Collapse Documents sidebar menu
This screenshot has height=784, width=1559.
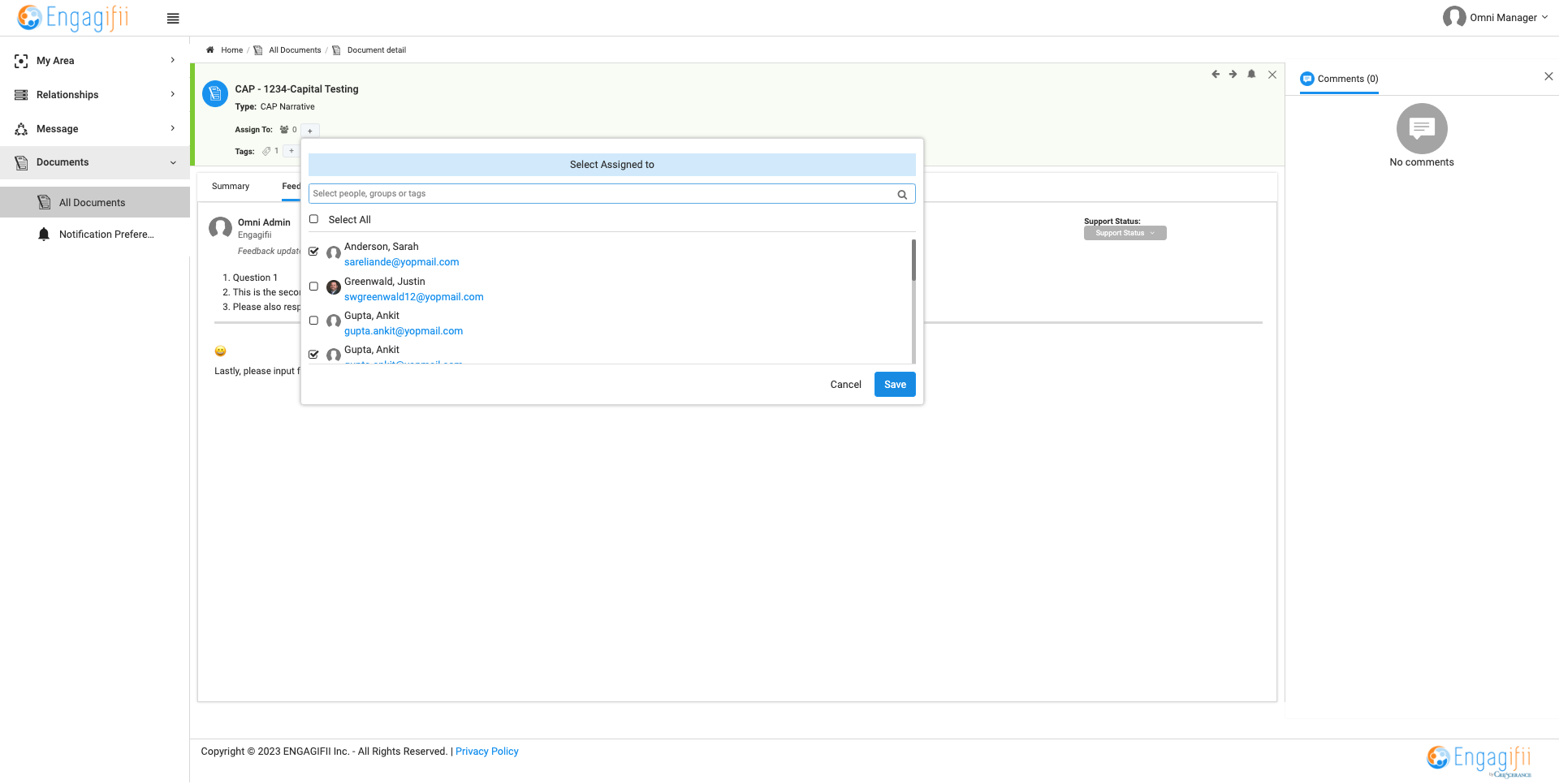95,162
